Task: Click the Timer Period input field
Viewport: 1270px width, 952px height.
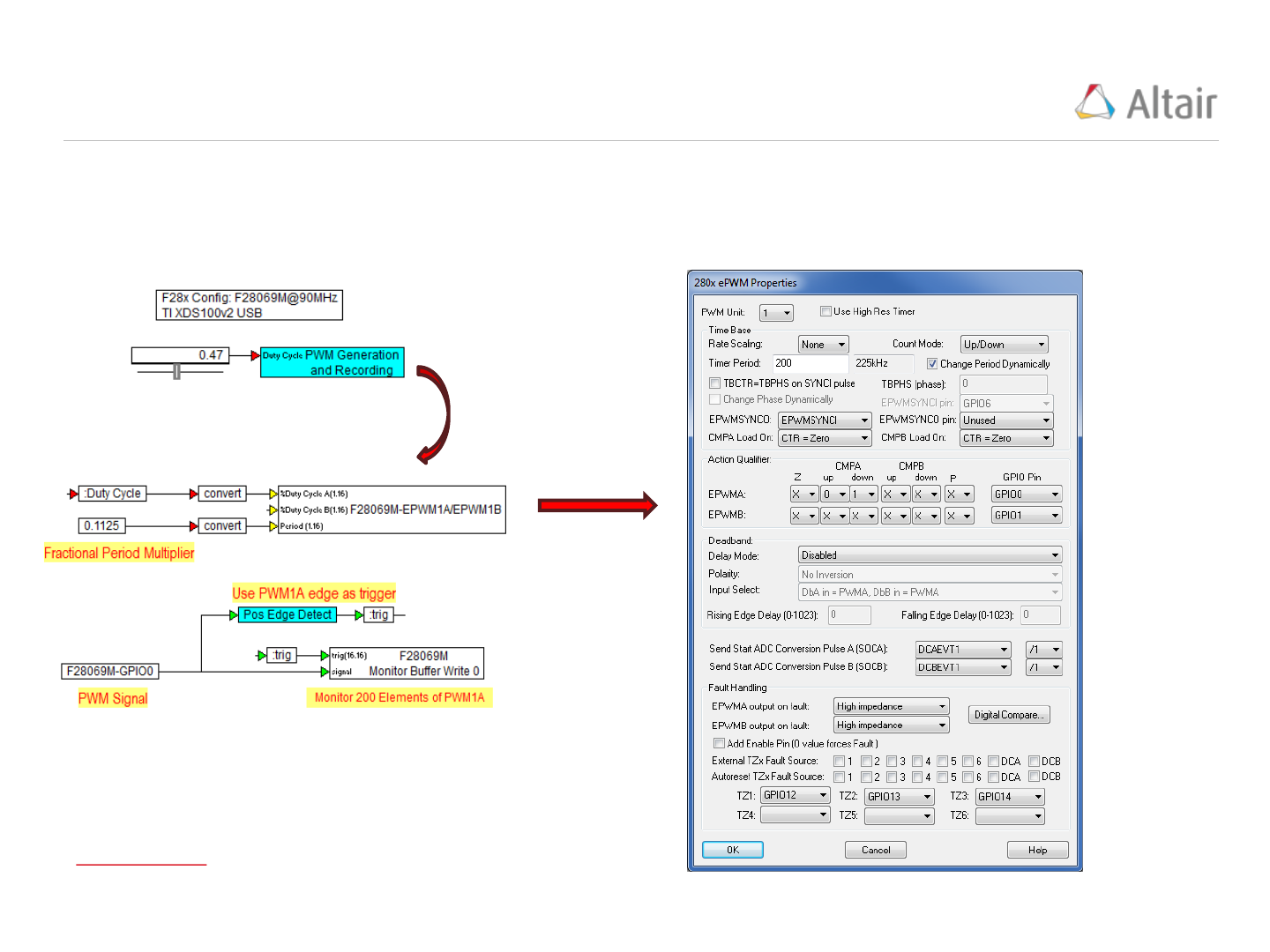Action: (811, 363)
